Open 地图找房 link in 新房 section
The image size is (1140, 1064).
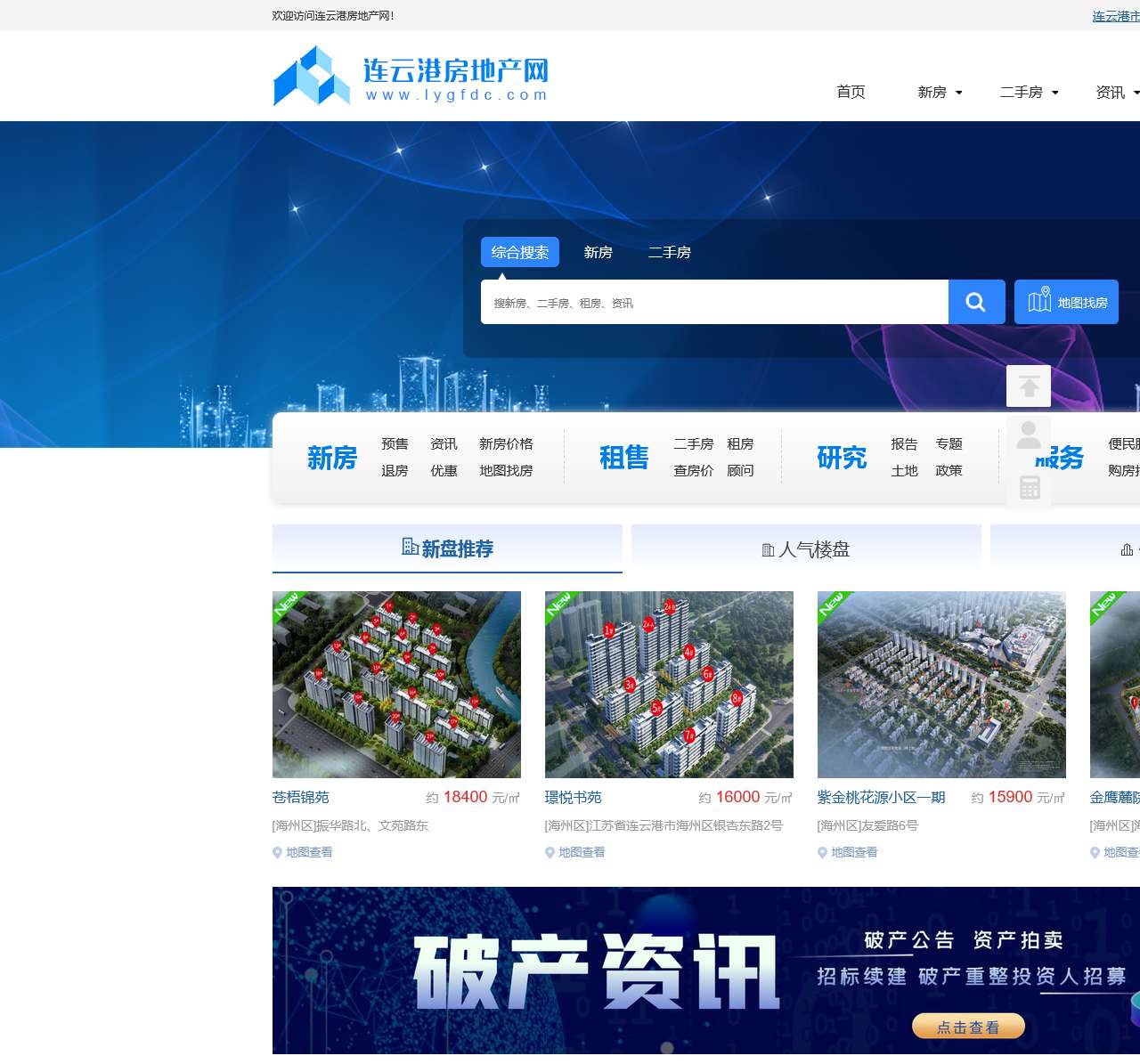506,470
